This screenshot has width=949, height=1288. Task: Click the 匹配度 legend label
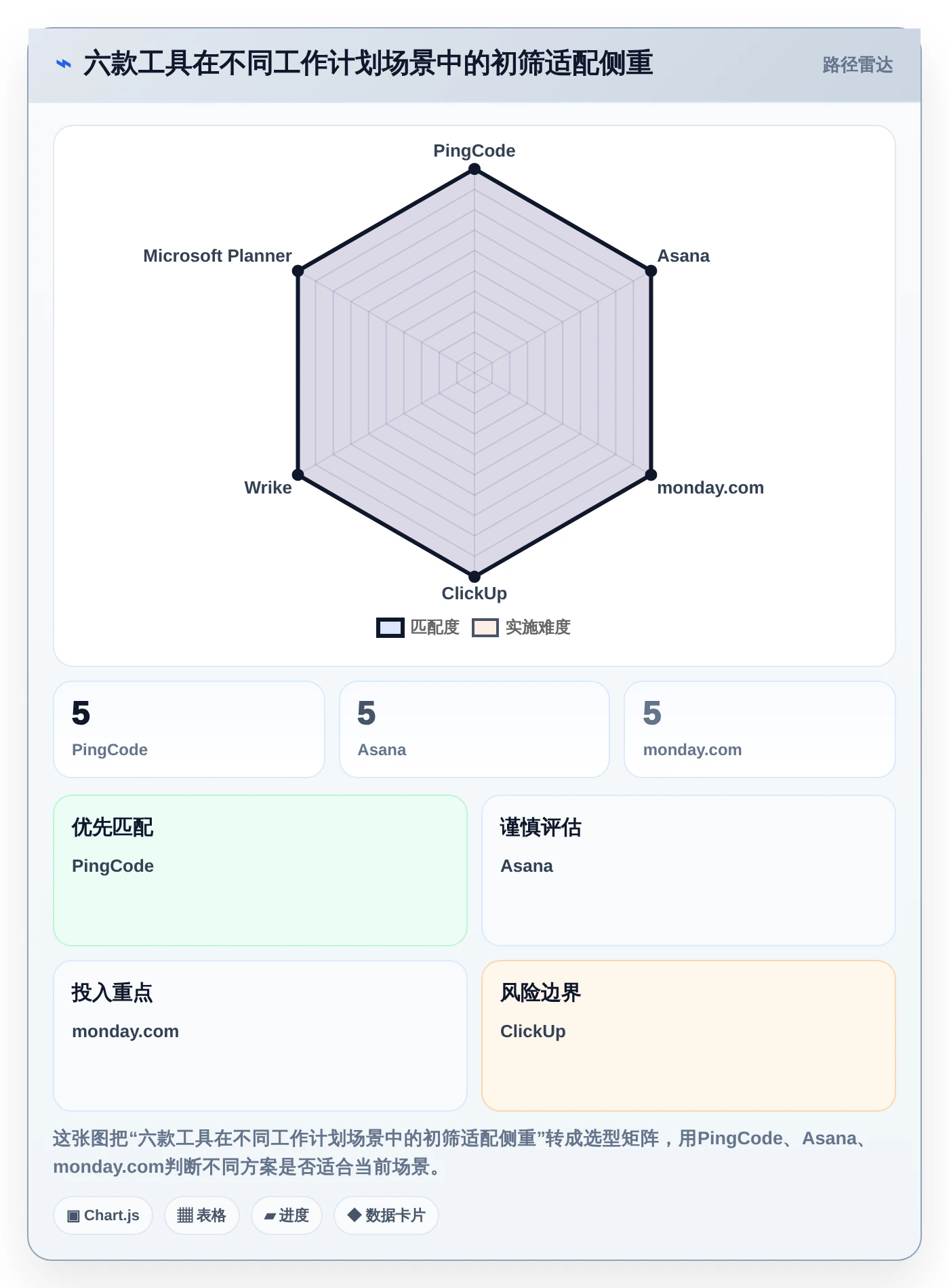[435, 628]
